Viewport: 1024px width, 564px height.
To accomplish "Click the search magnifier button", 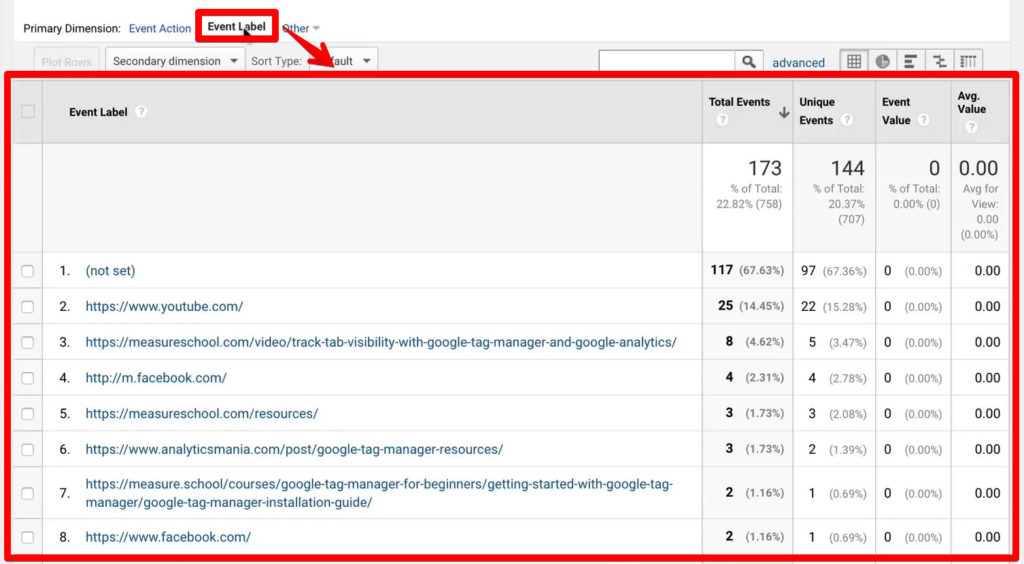I will point(749,61).
